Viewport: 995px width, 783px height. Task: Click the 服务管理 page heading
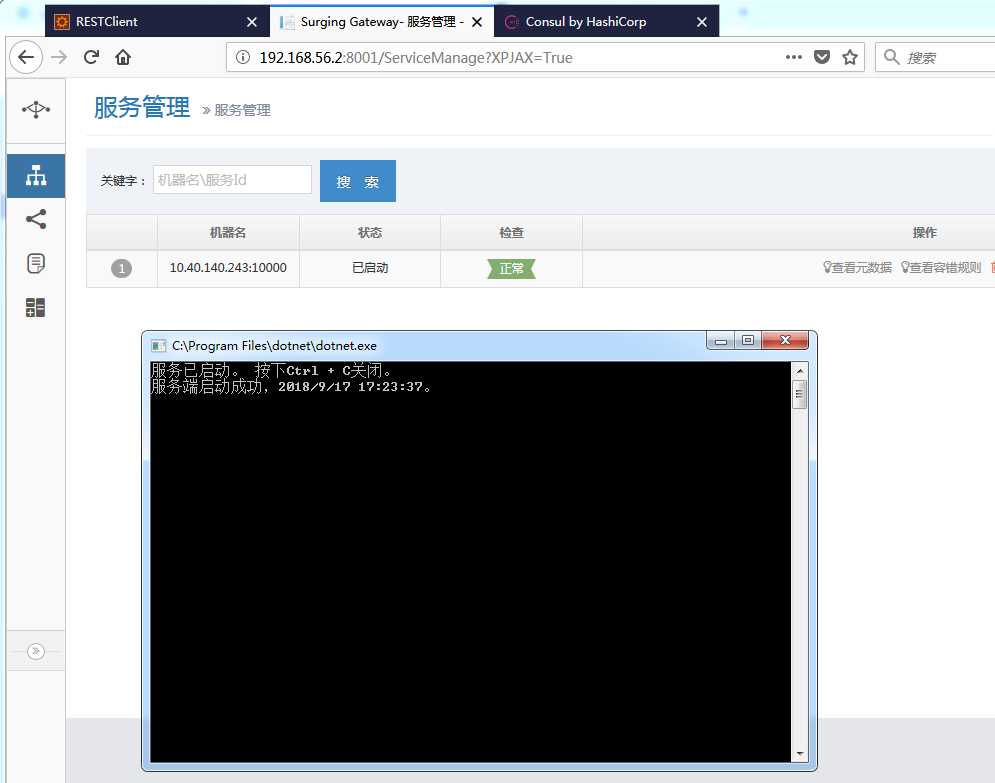[142, 107]
